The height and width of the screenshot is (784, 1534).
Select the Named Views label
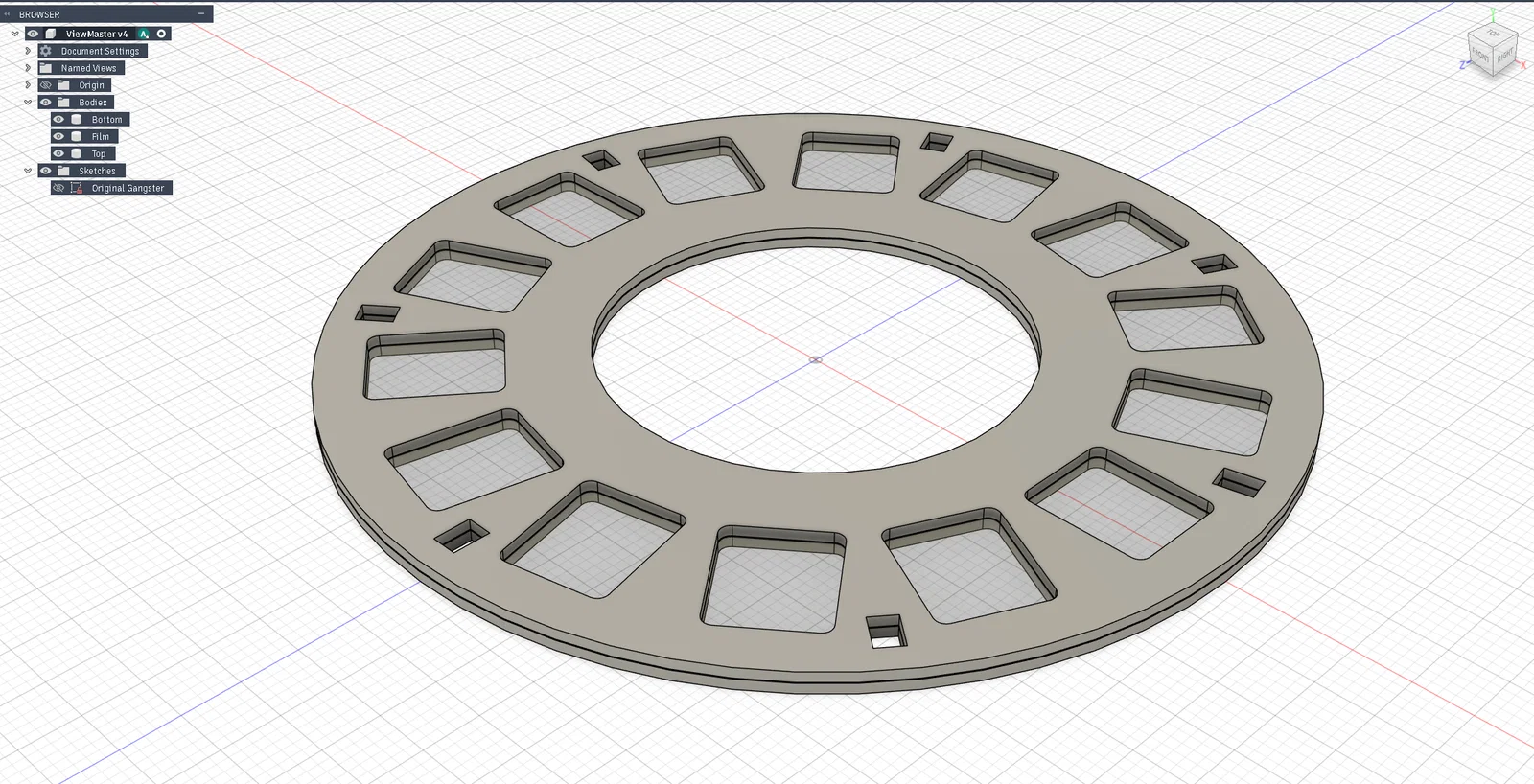(x=88, y=68)
